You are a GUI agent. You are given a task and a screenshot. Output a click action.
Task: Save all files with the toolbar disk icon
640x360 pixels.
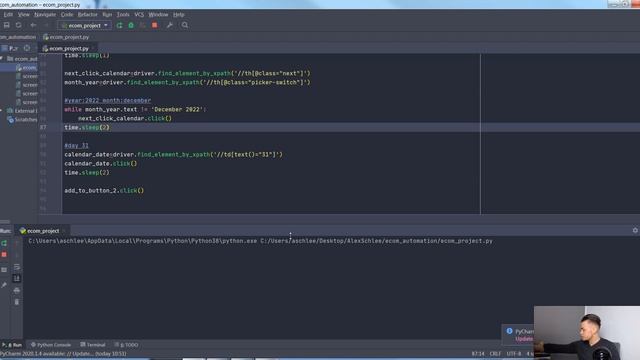pyautogui.click(x=7, y=25)
